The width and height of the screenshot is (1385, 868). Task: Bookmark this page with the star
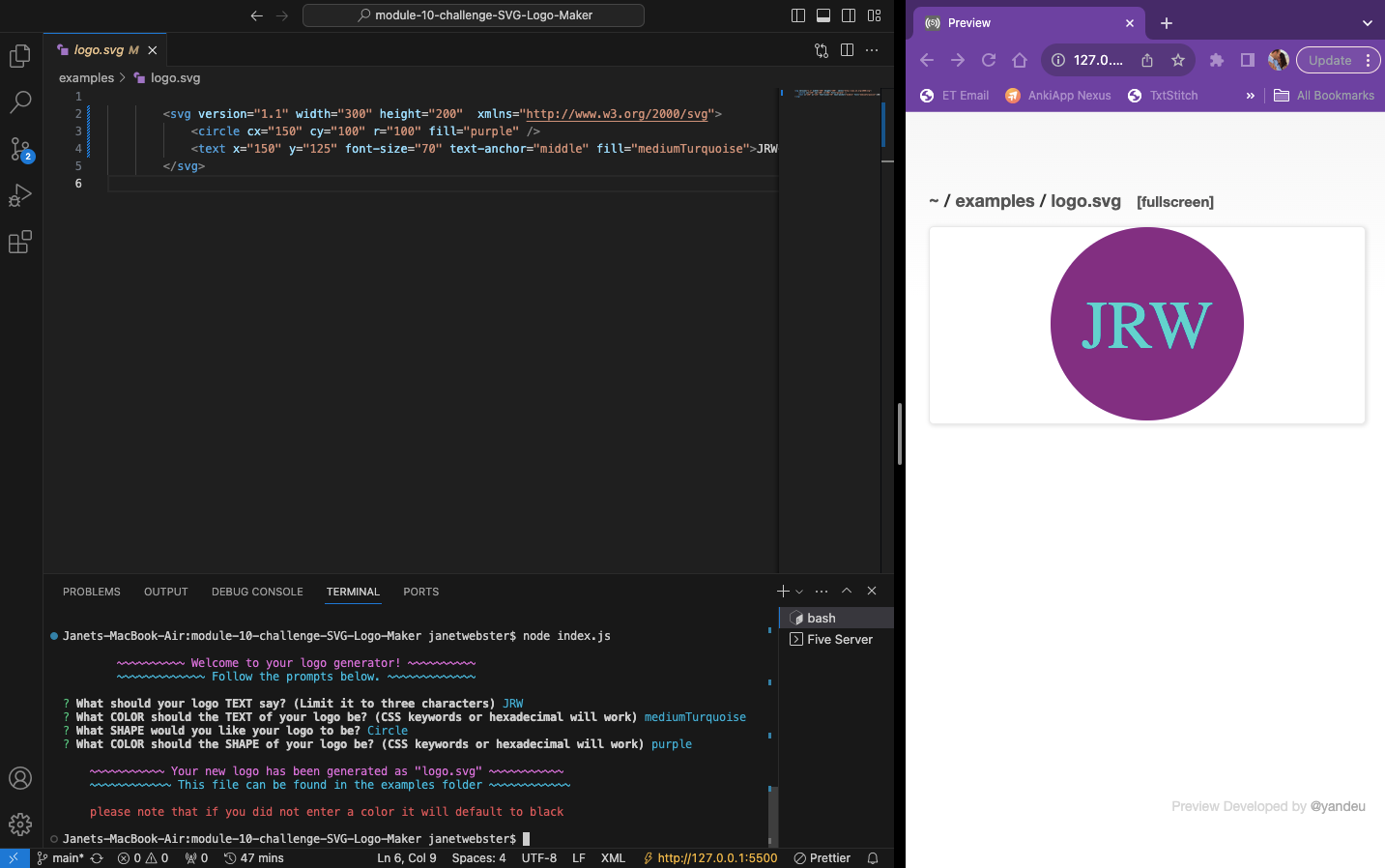(1178, 60)
